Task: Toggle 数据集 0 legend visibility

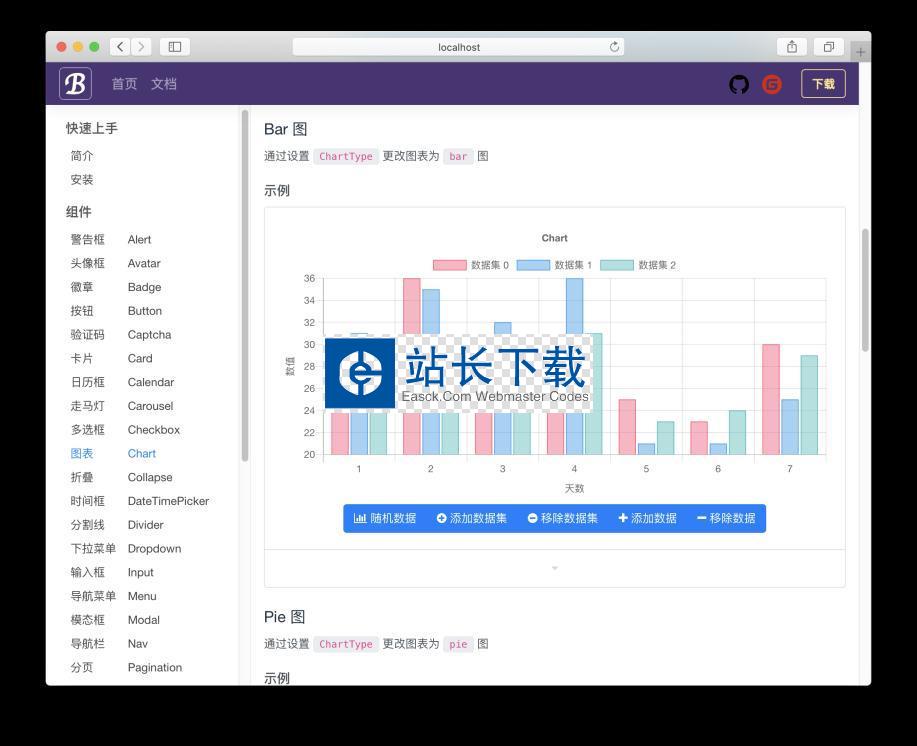Action: click(471, 265)
